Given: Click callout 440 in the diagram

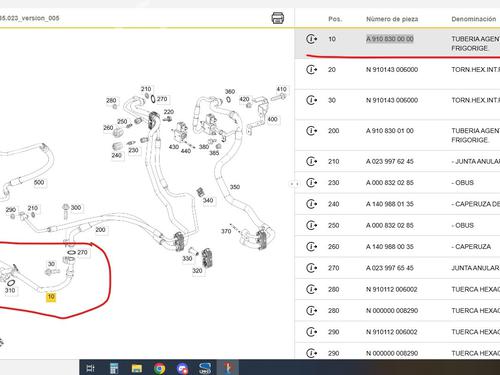Looking at the screenshot, I should 186,151.
